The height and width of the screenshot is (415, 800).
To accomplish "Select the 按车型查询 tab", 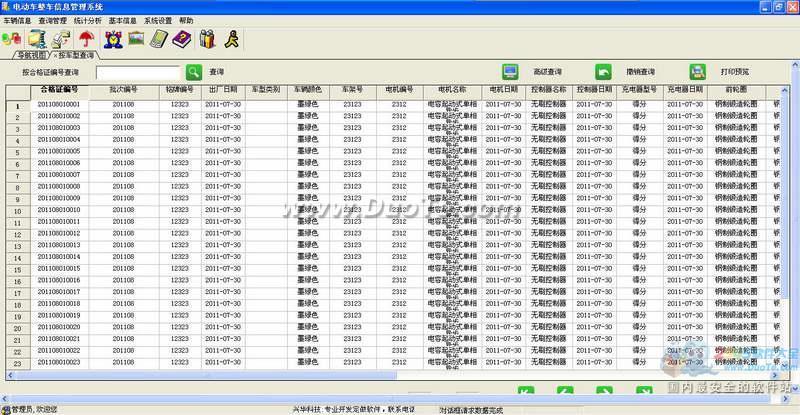I will tap(77, 55).
